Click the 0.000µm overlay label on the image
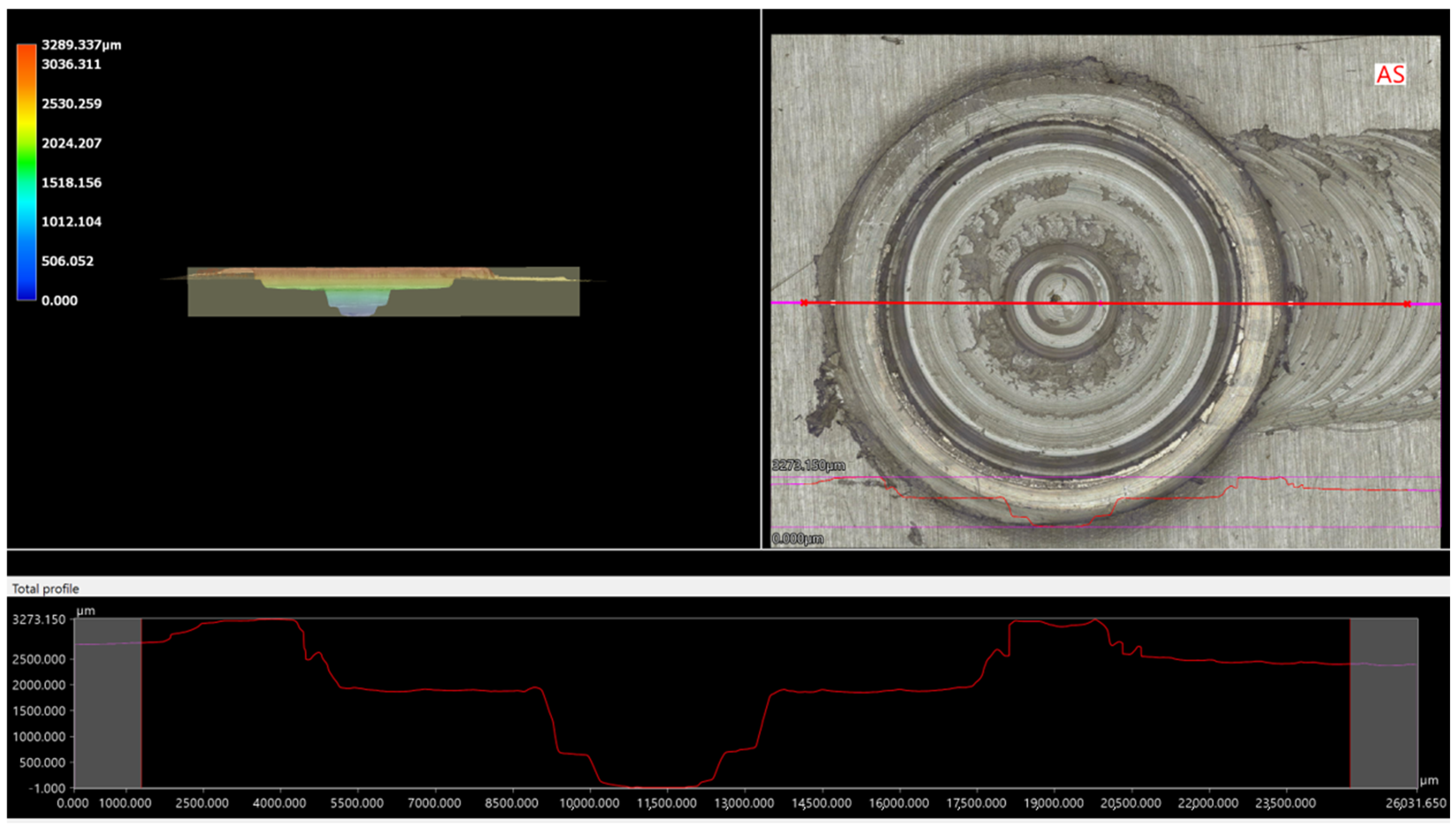The height and width of the screenshot is (827, 1456). point(797,539)
